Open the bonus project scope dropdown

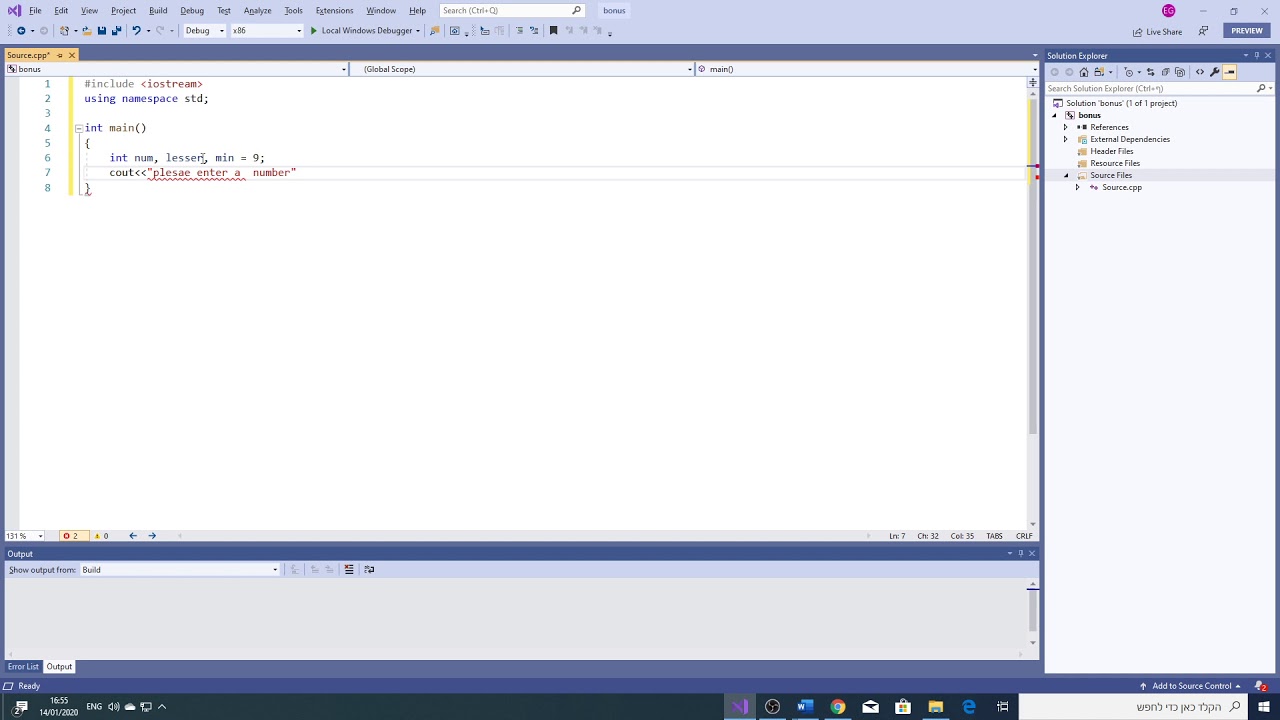click(x=176, y=69)
